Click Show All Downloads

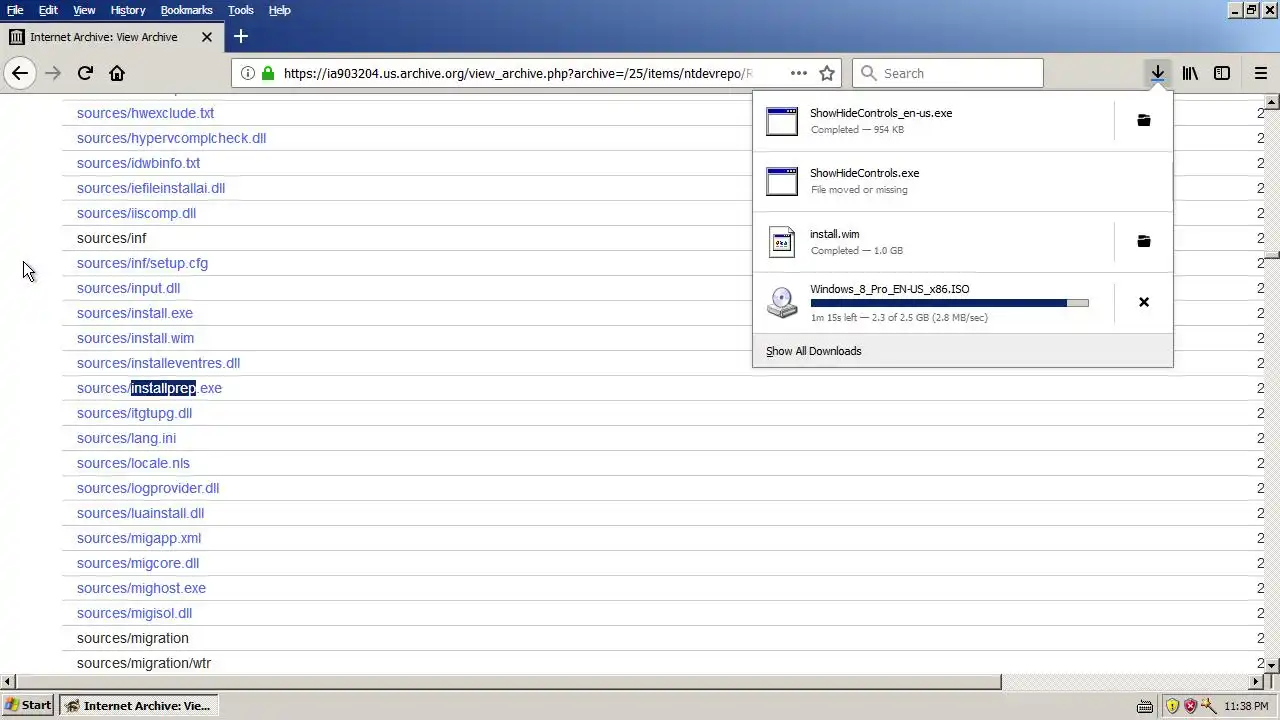click(x=813, y=351)
